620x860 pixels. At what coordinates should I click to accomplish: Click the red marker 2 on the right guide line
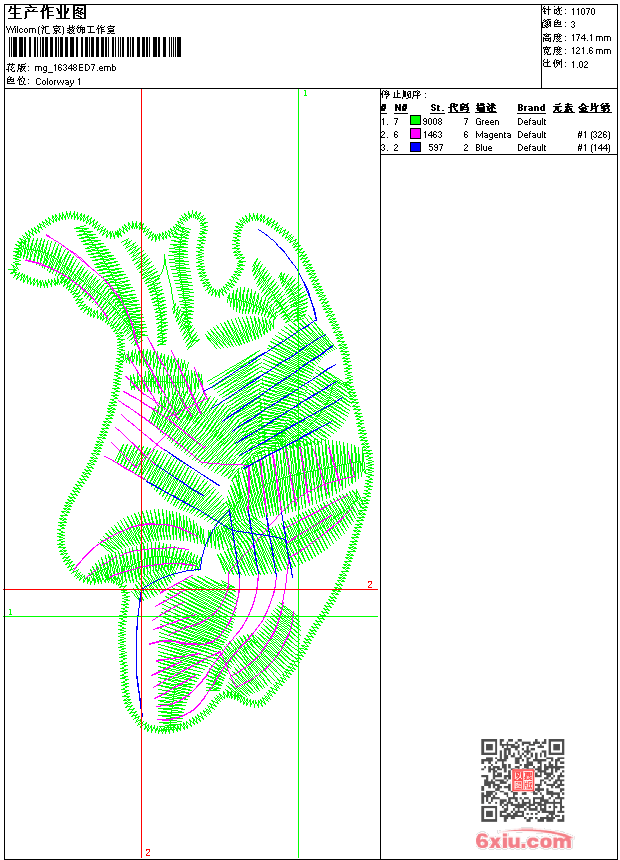[x=369, y=585]
